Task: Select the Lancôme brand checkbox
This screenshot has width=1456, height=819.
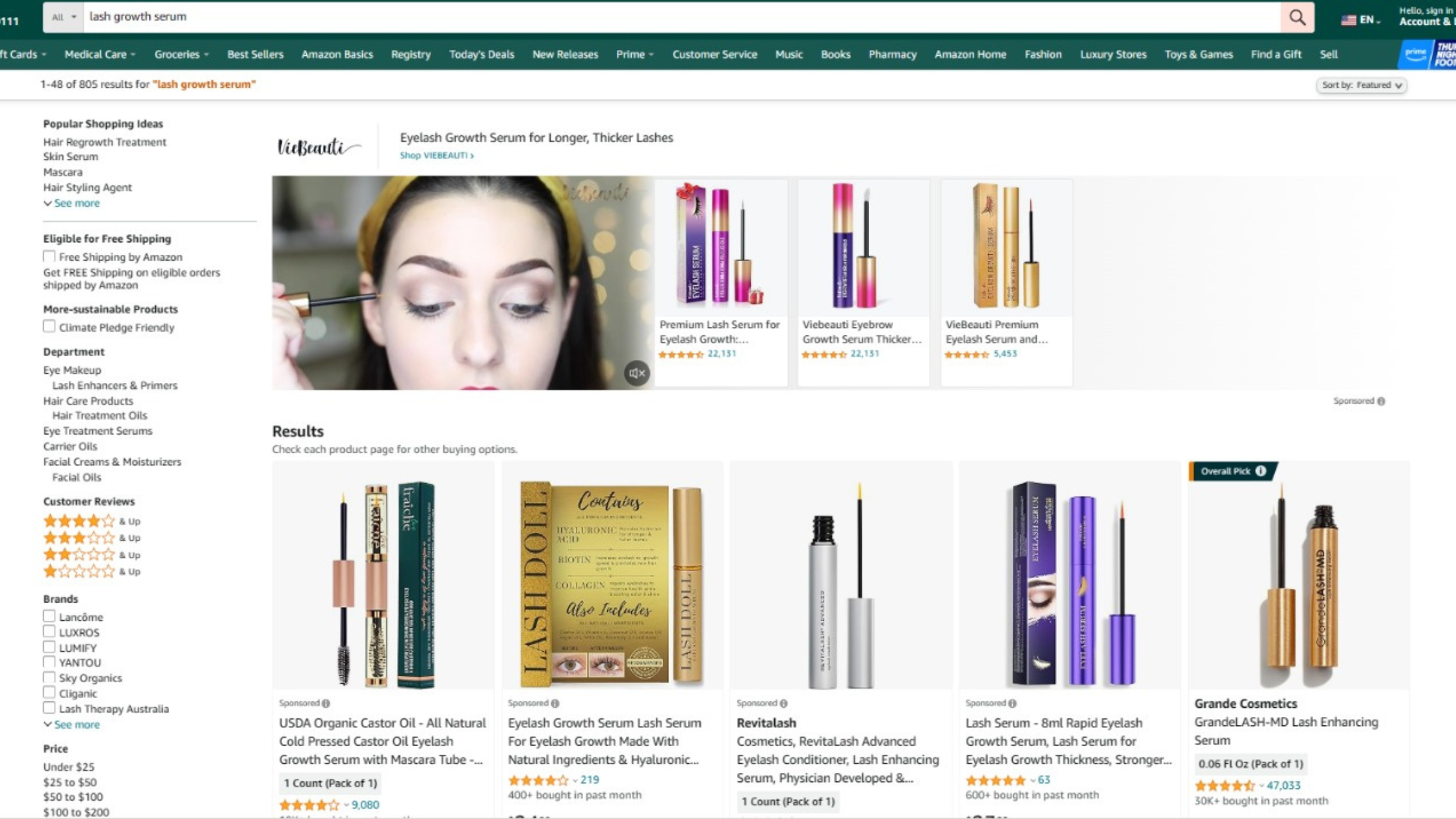Action: click(49, 616)
